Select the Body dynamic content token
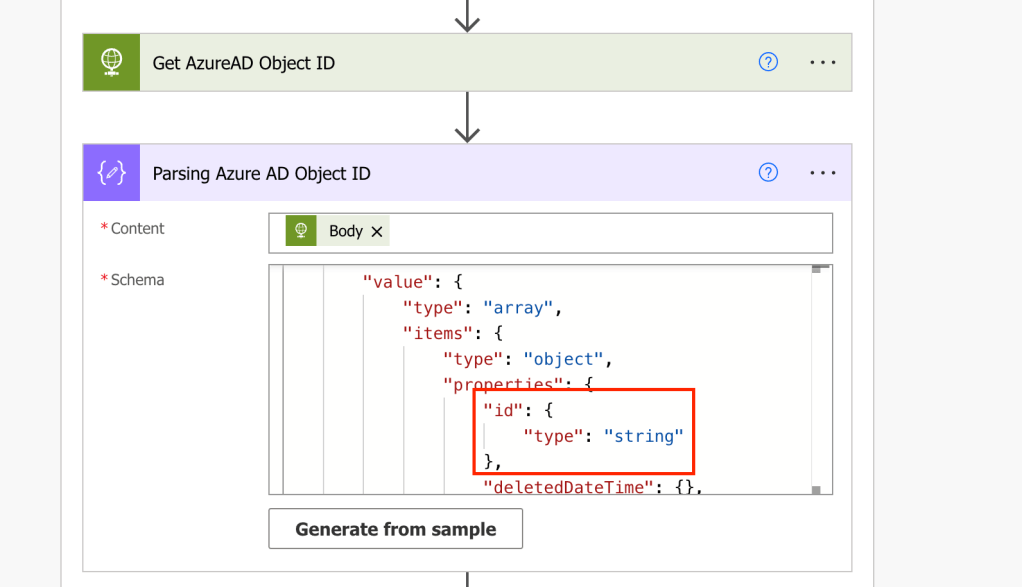 [x=345, y=231]
